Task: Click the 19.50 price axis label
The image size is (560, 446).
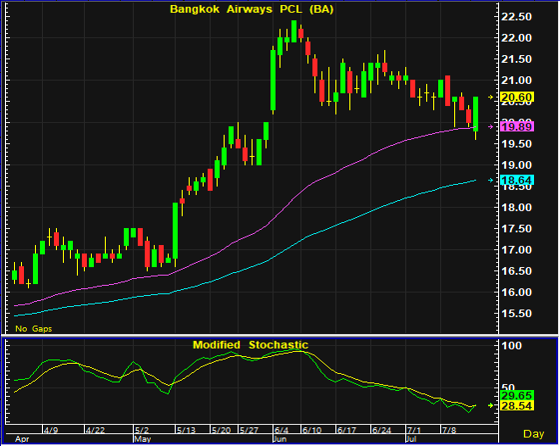Action: point(516,144)
